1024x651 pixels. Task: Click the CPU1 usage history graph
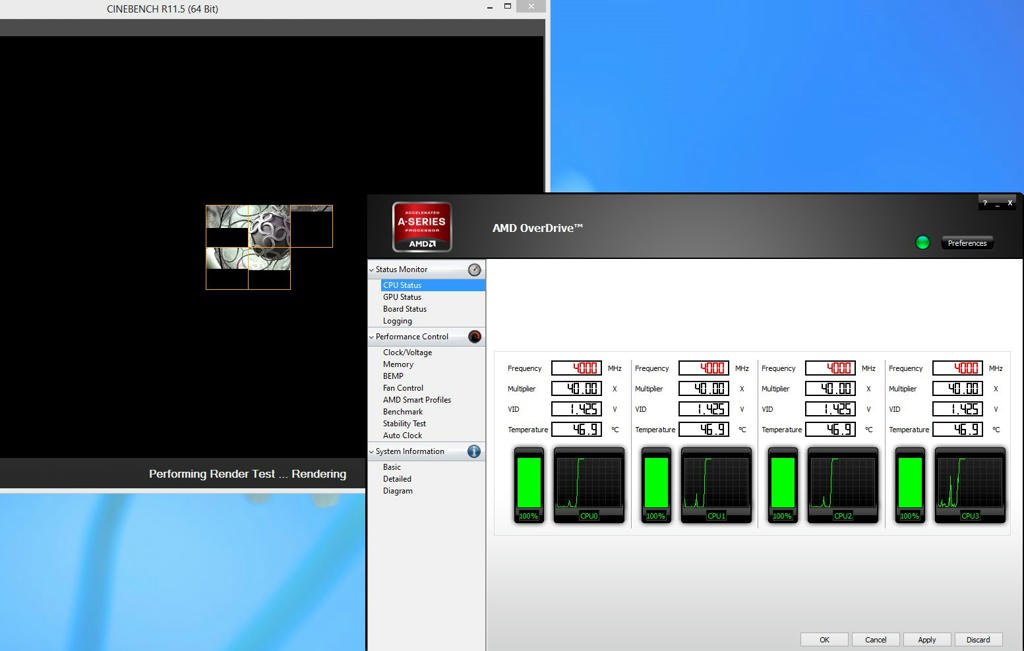716,484
